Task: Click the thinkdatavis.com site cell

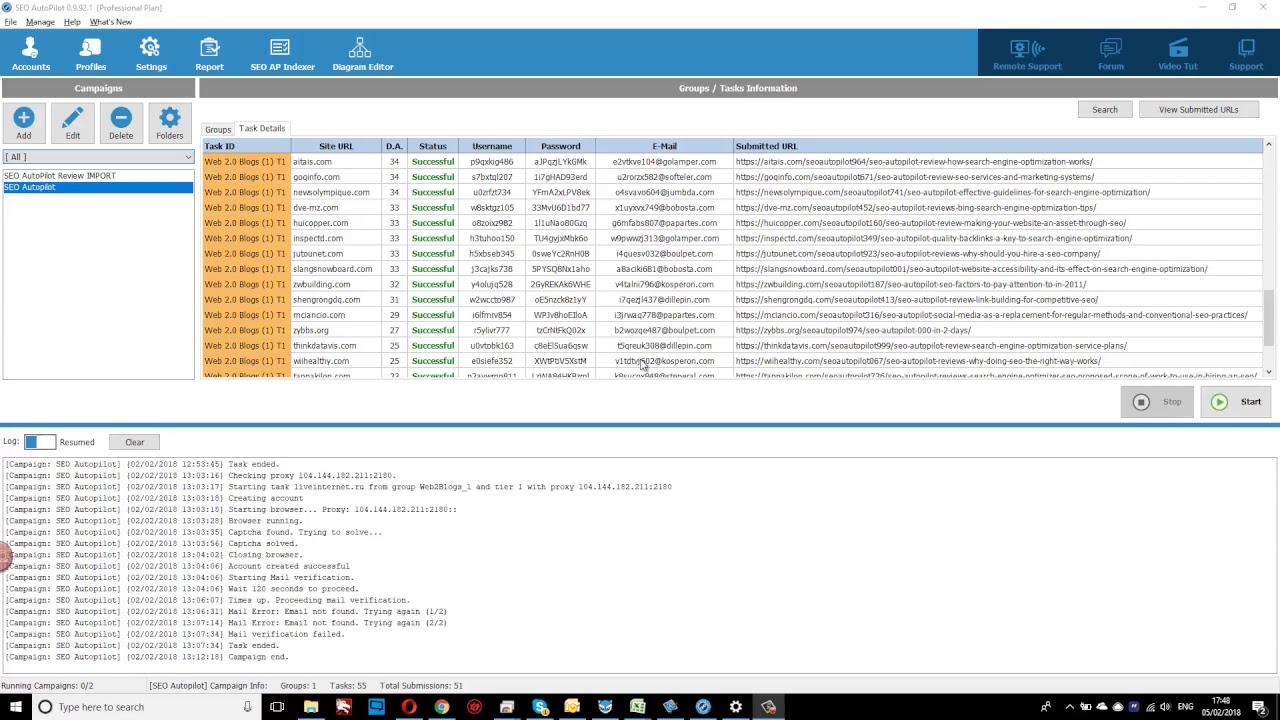Action: click(x=336, y=346)
